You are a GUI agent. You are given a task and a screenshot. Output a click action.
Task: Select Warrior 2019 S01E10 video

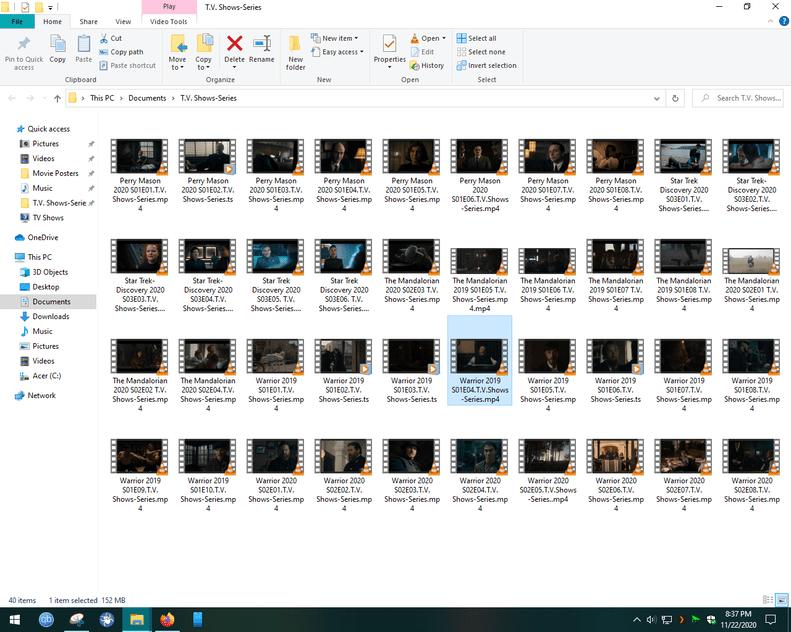tap(208, 475)
